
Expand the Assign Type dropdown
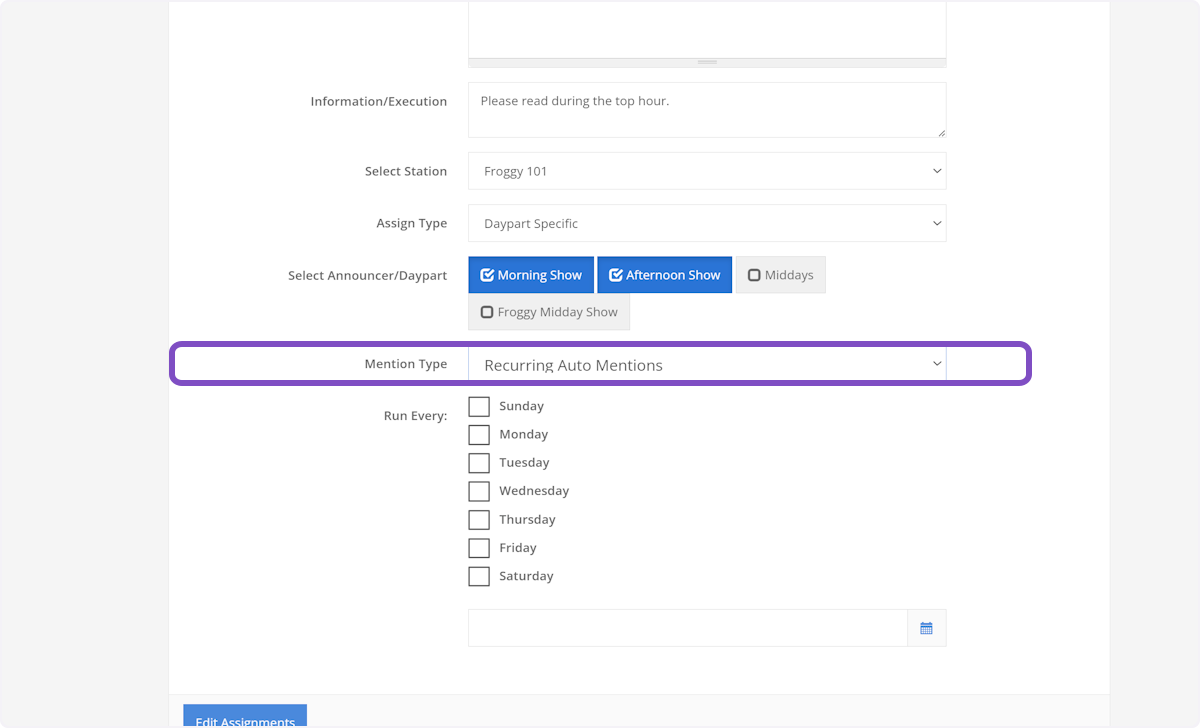click(706, 223)
